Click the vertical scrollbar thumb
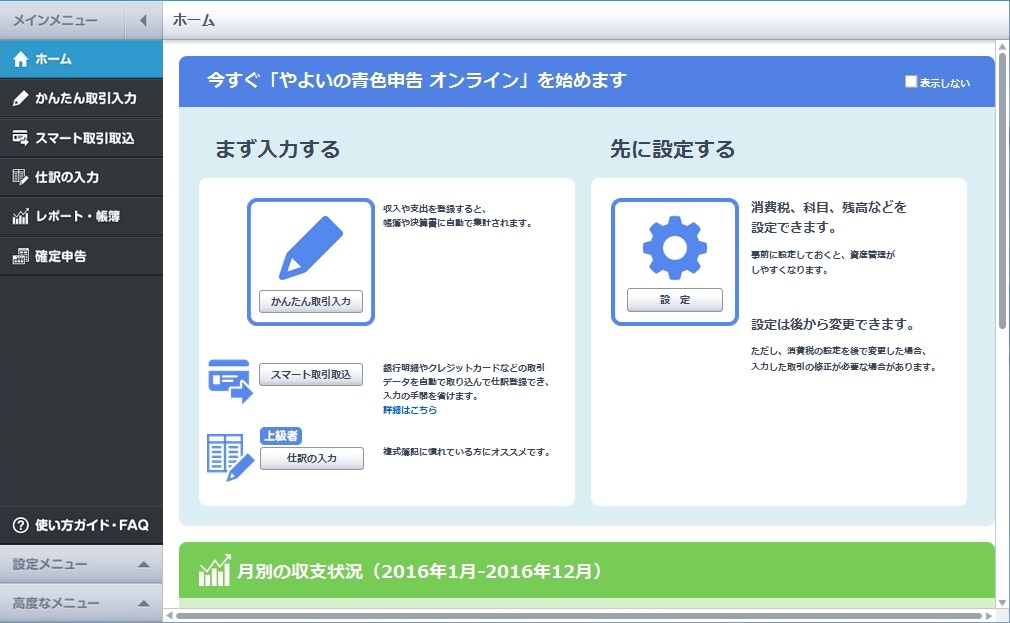Screen dimensions: 1010x623 click(x=1002, y=190)
